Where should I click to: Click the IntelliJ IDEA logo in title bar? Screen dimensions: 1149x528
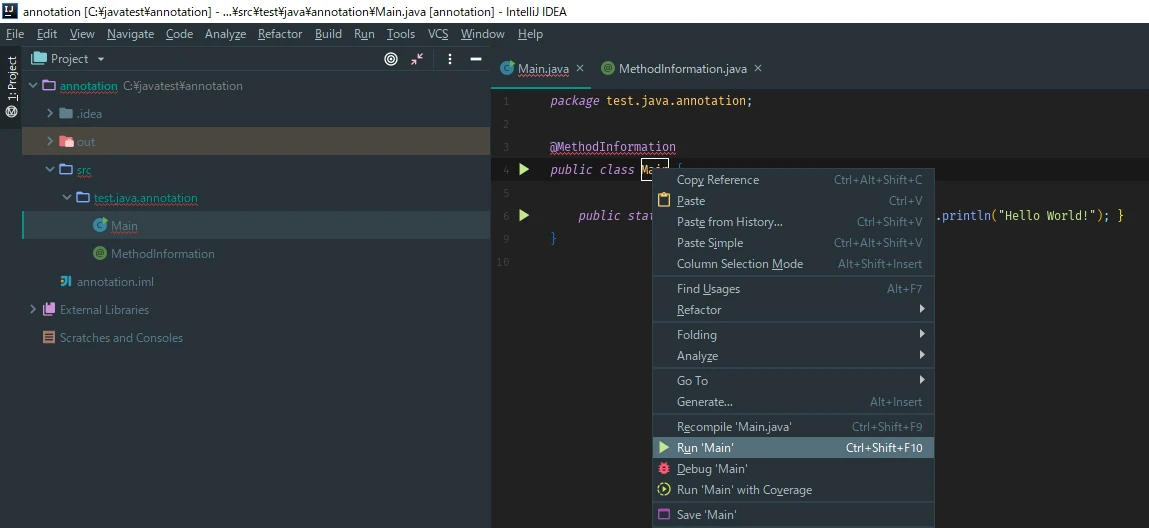point(10,11)
